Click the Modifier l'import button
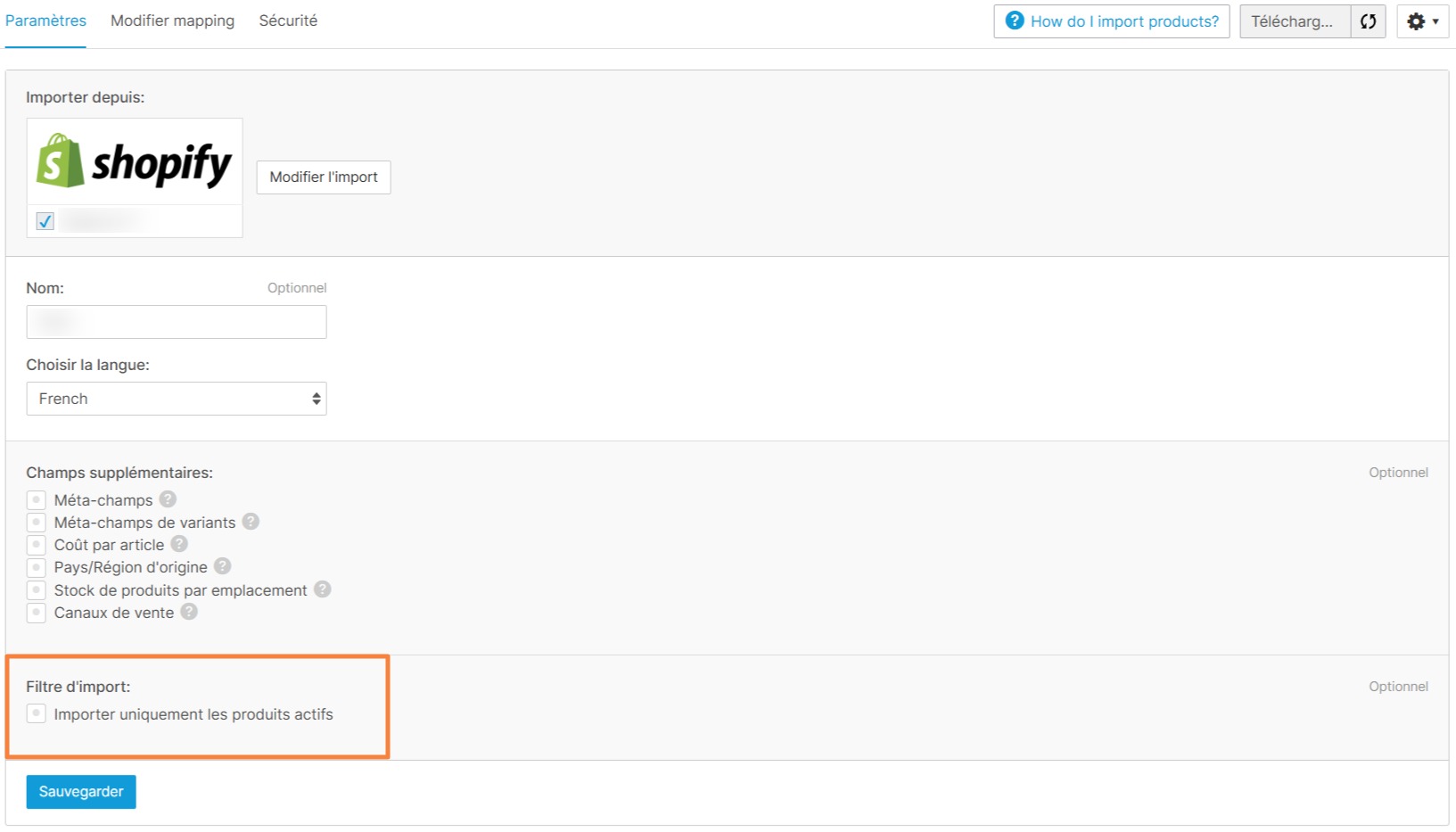Image resolution: width=1456 pixels, height=832 pixels. (324, 177)
